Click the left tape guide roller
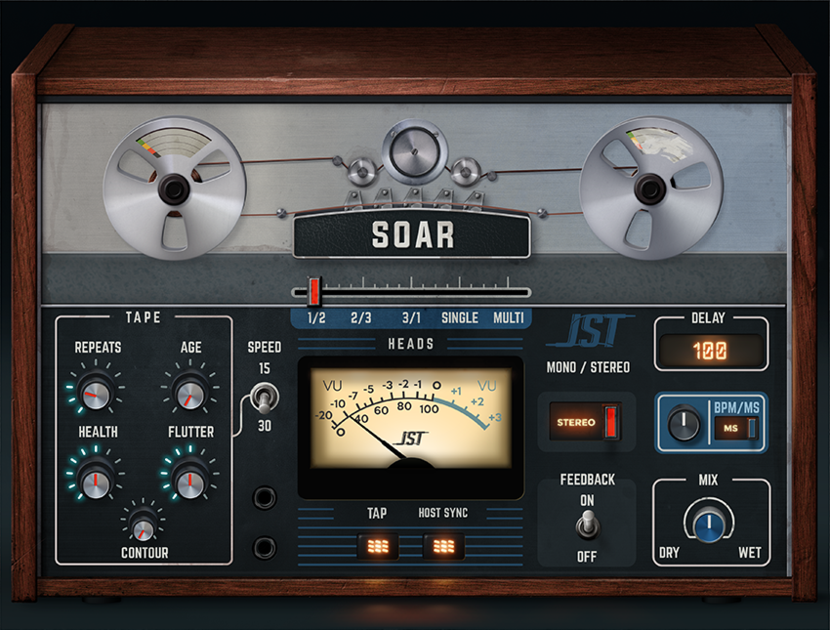 [362, 171]
